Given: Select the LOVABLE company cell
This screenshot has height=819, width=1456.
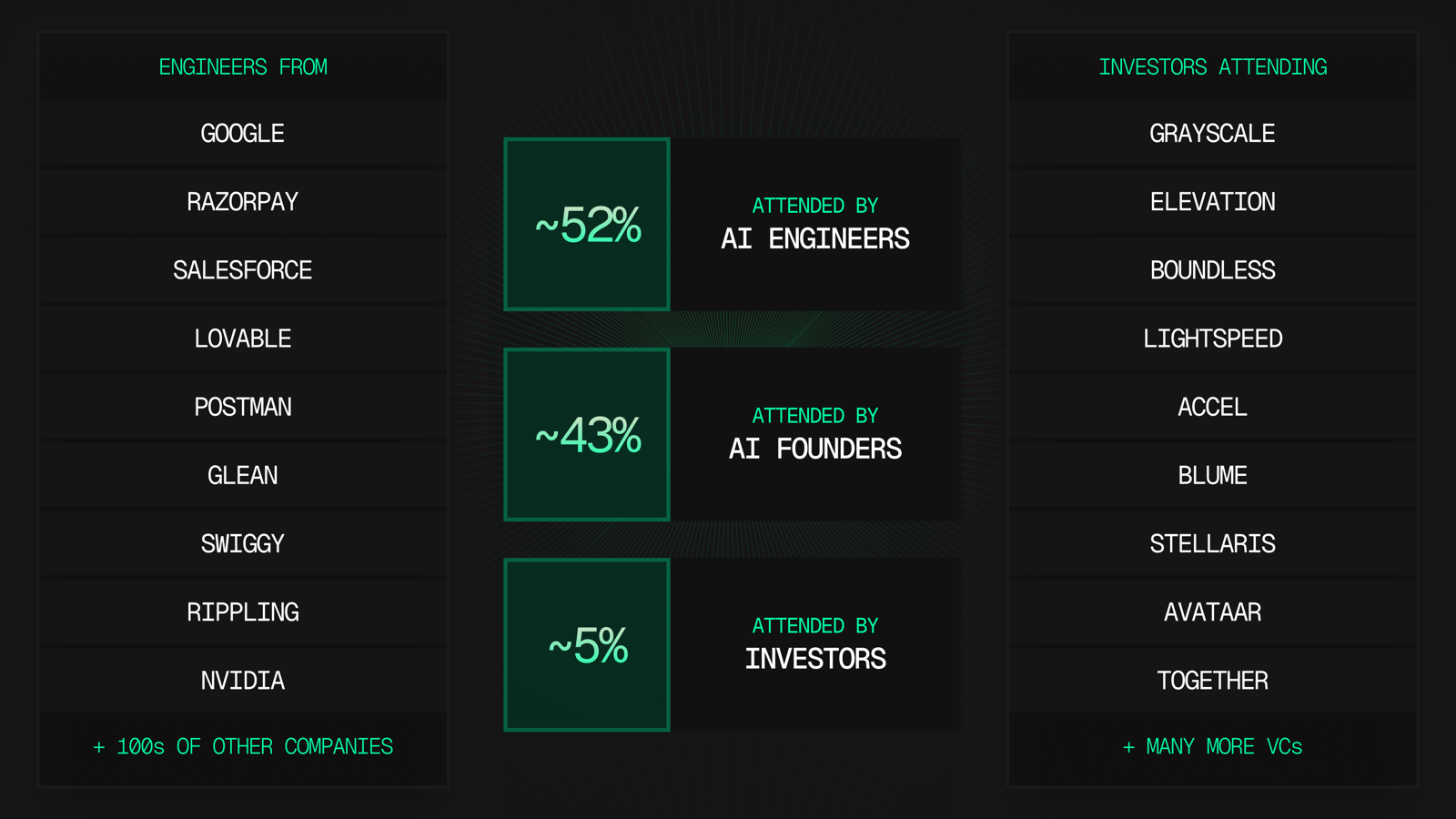Looking at the screenshot, I should pos(242,339).
